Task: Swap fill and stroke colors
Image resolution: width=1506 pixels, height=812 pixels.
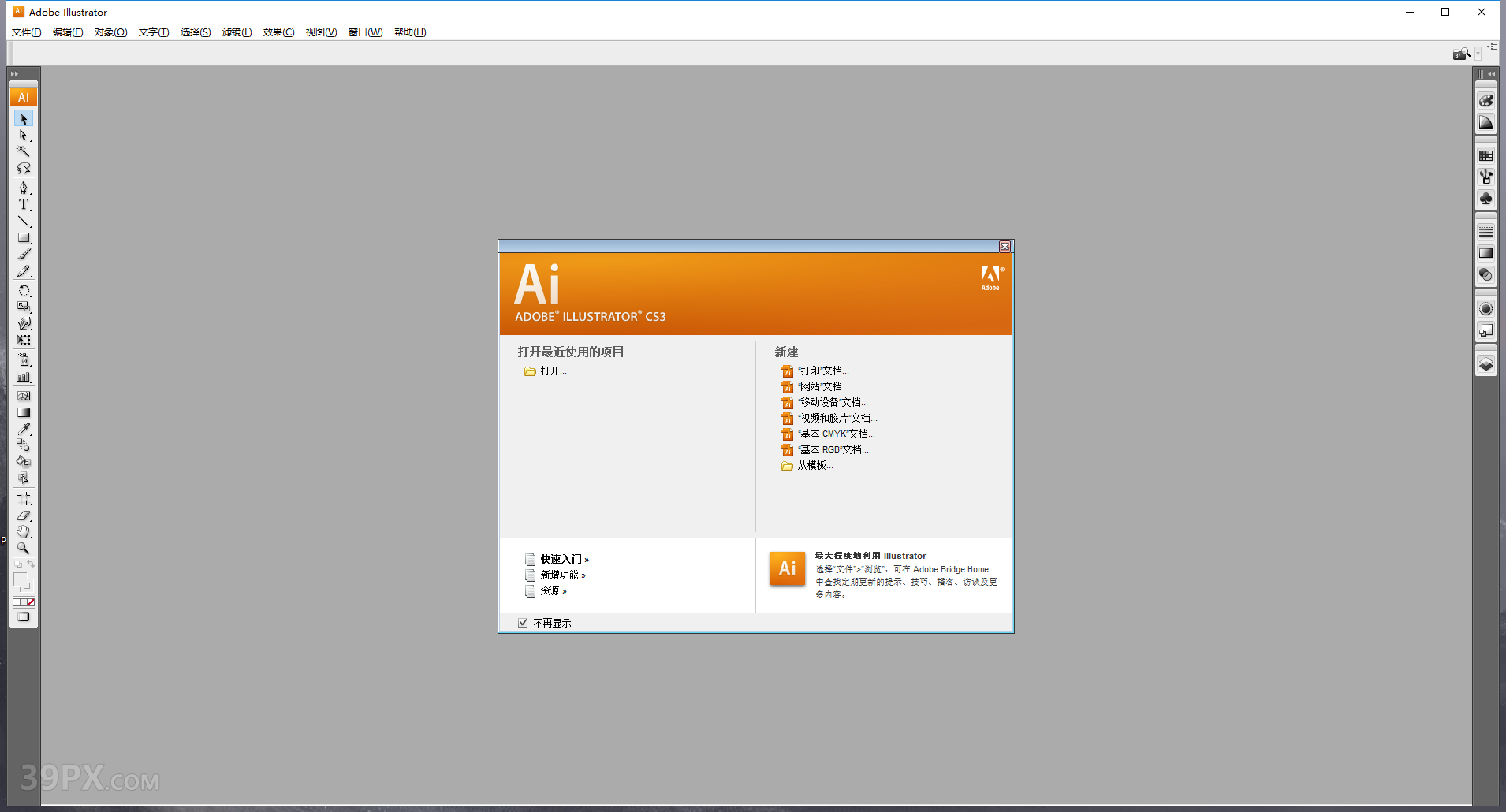Action: pyautogui.click(x=31, y=564)
